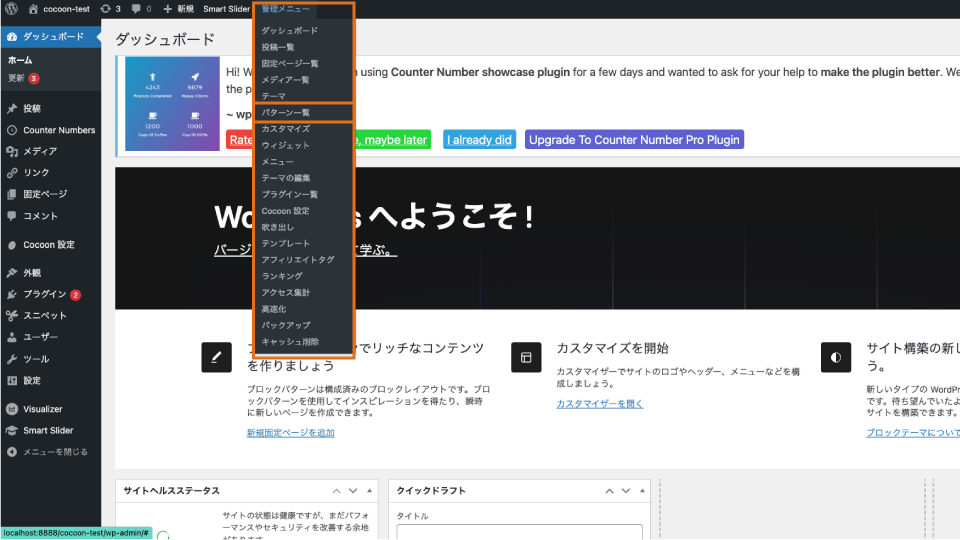Image resolution: width=960 pixels, height=540 pixels.
Task: Open the comments bubble icon in admin bar
Action: point(136,9)
